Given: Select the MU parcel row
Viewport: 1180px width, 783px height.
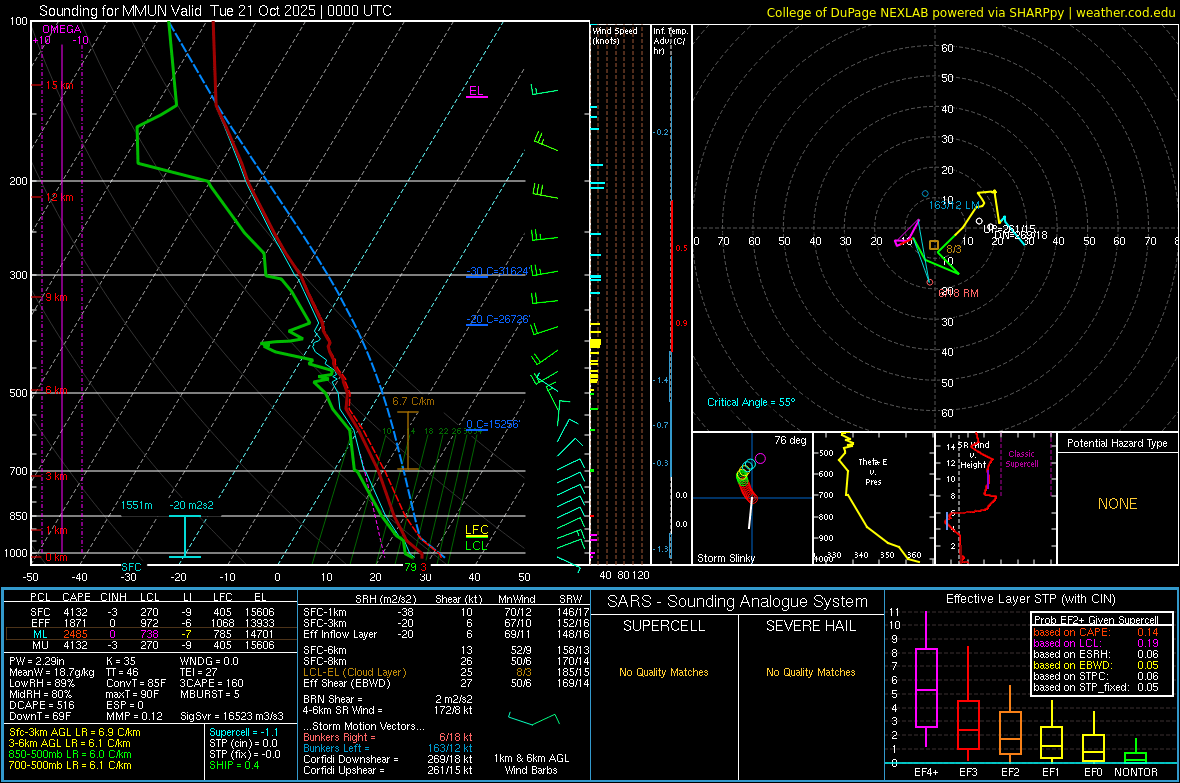Looking at the screenshot, I should (151, 645).
